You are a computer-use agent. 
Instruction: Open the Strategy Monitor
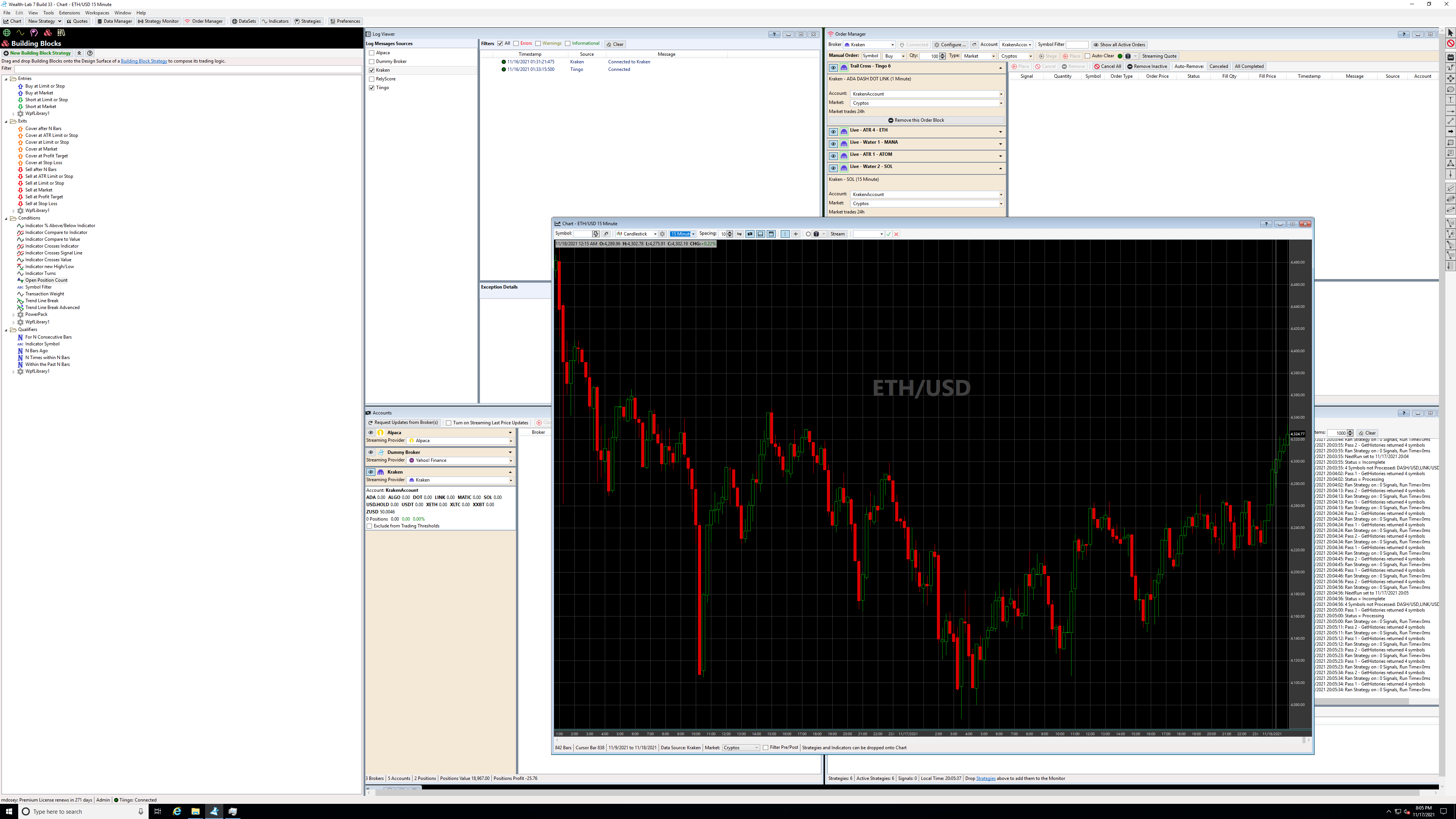[158, 21]
